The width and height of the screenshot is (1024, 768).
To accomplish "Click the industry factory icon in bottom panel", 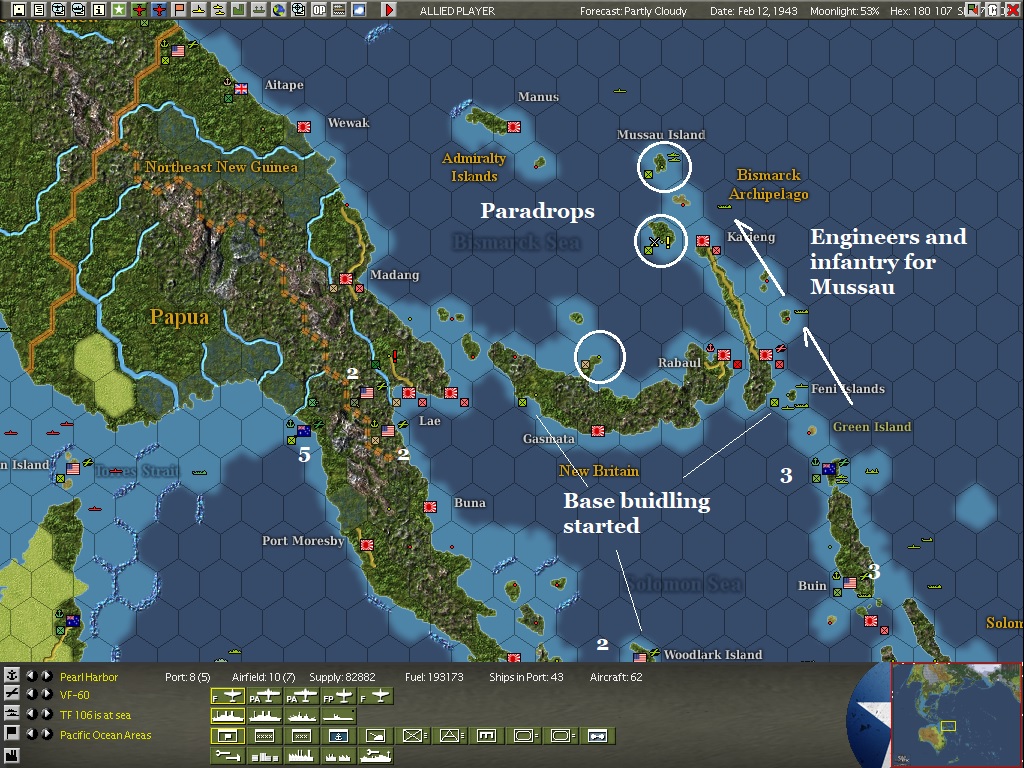I will pyautogui.click(x=12, y=756).
